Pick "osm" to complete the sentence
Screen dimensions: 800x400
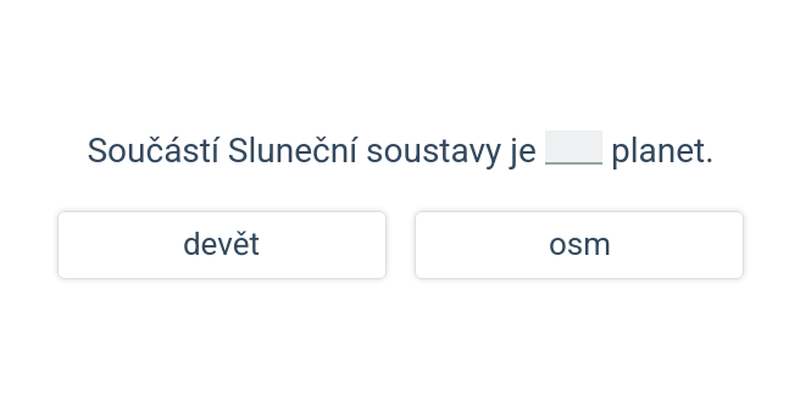[579, 245]
